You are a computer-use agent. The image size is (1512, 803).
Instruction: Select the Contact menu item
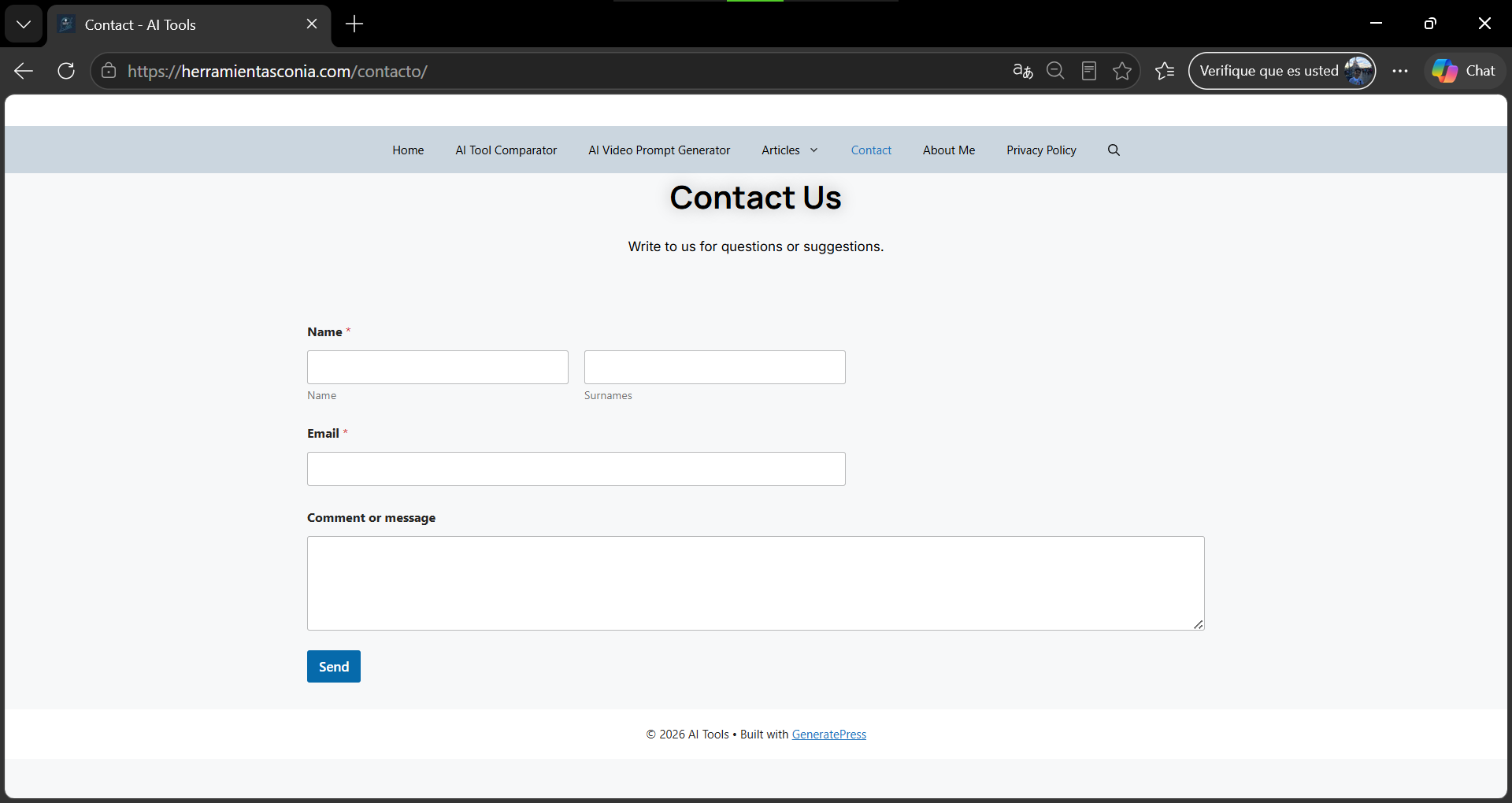click(871, 150)
